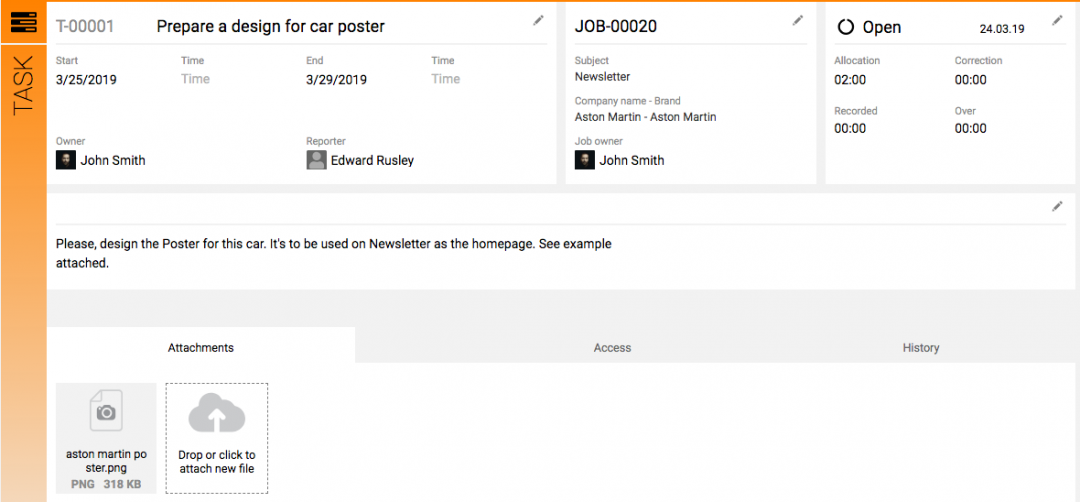Edit task title using pencil icon
Screen dimensions: 1080x502
[538, 21]
